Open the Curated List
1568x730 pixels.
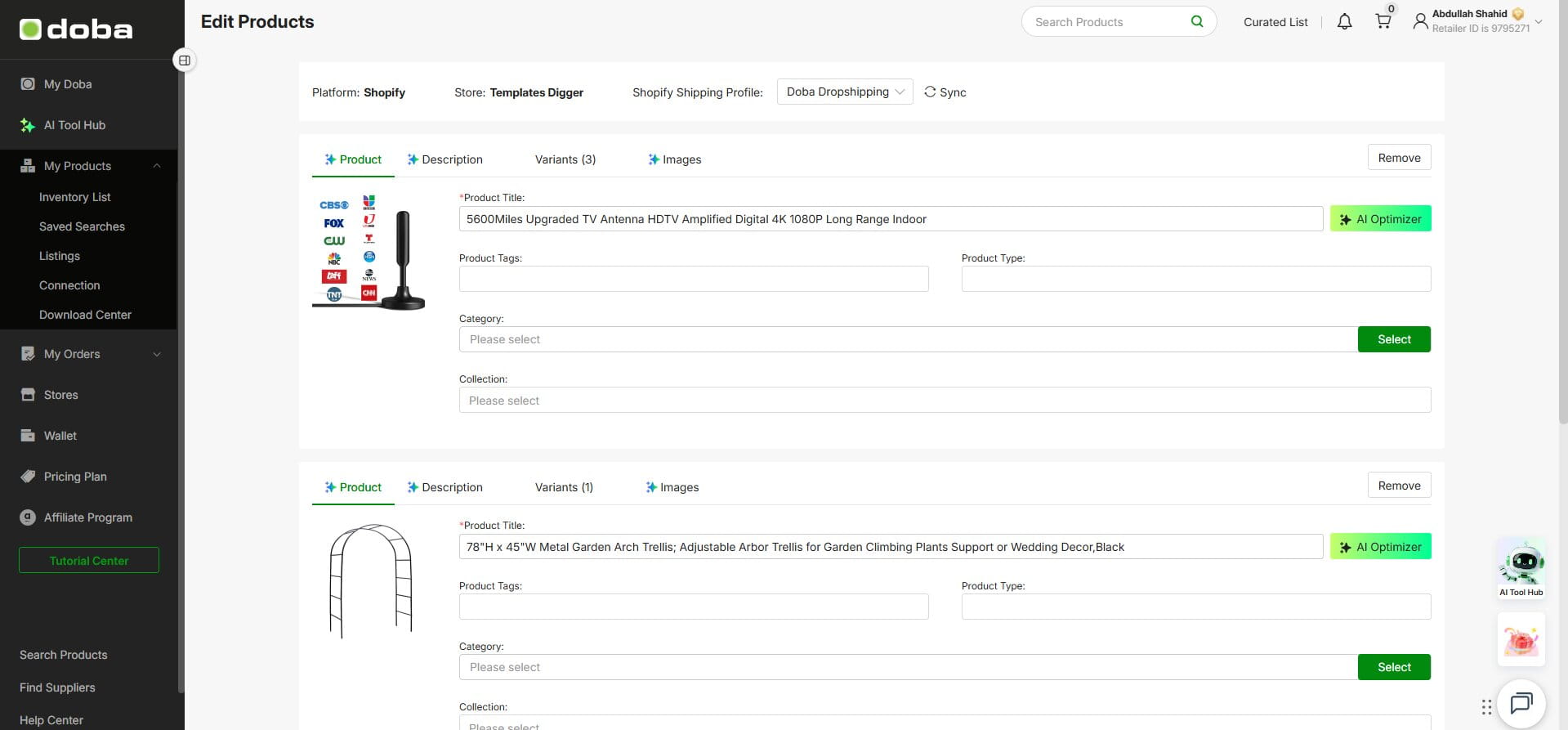(1275, 22)
